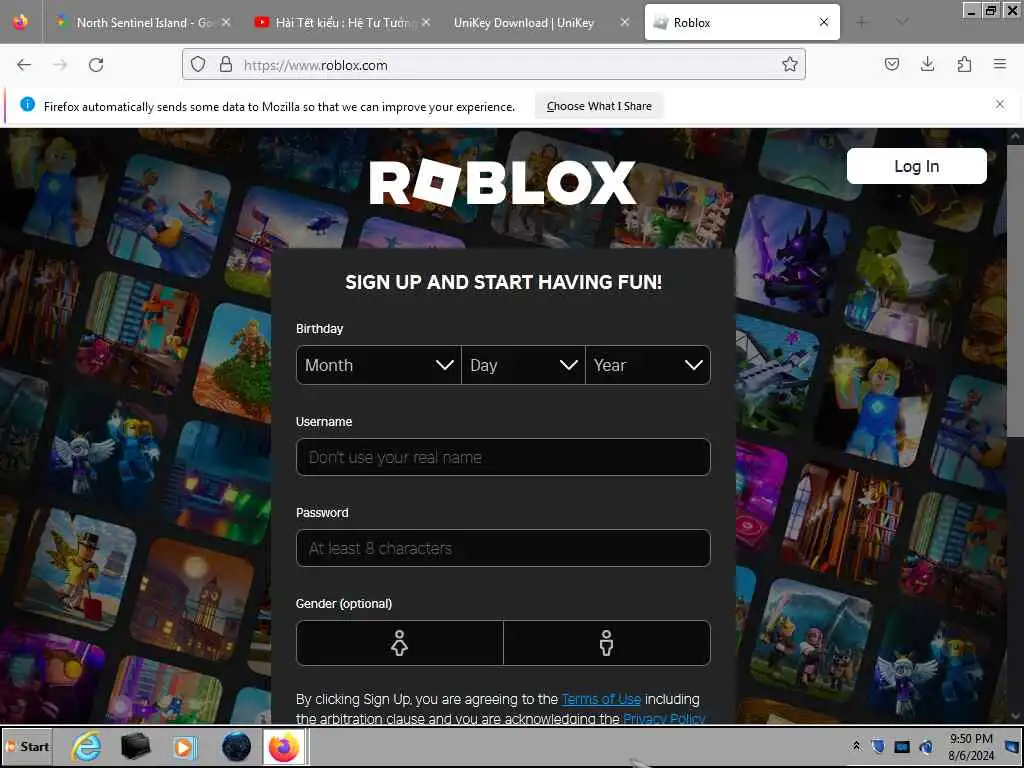
Task: Open the Extensions puzzle-piece icon
Action: click(x=964, y=65)
